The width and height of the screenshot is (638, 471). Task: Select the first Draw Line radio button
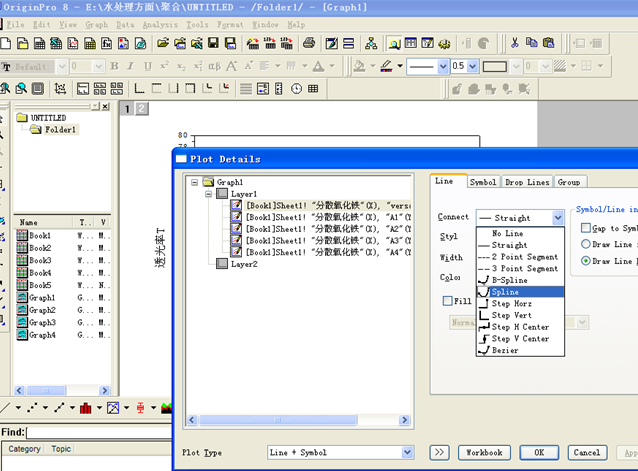[x=586, y=244]
